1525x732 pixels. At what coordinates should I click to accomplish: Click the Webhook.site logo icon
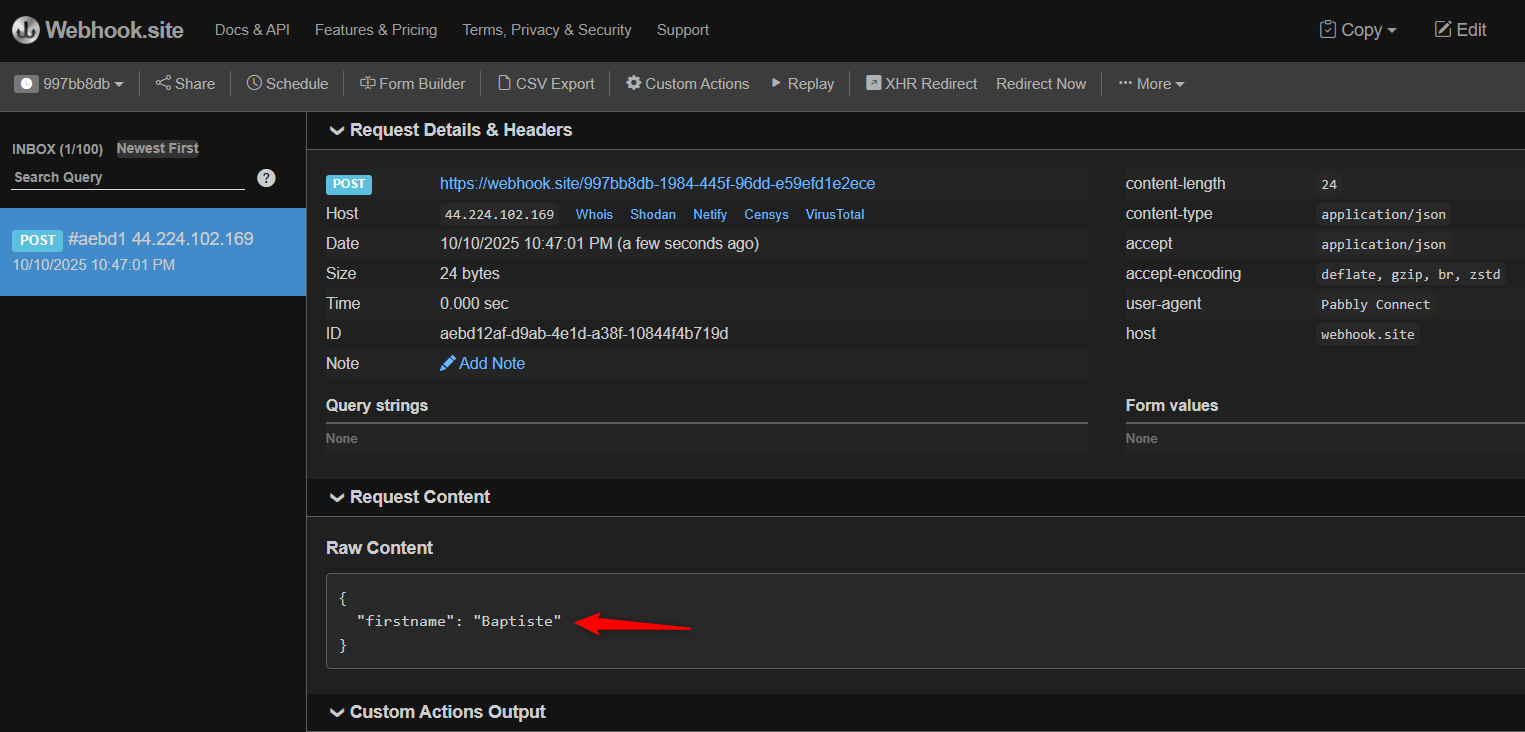coord(26,30)
